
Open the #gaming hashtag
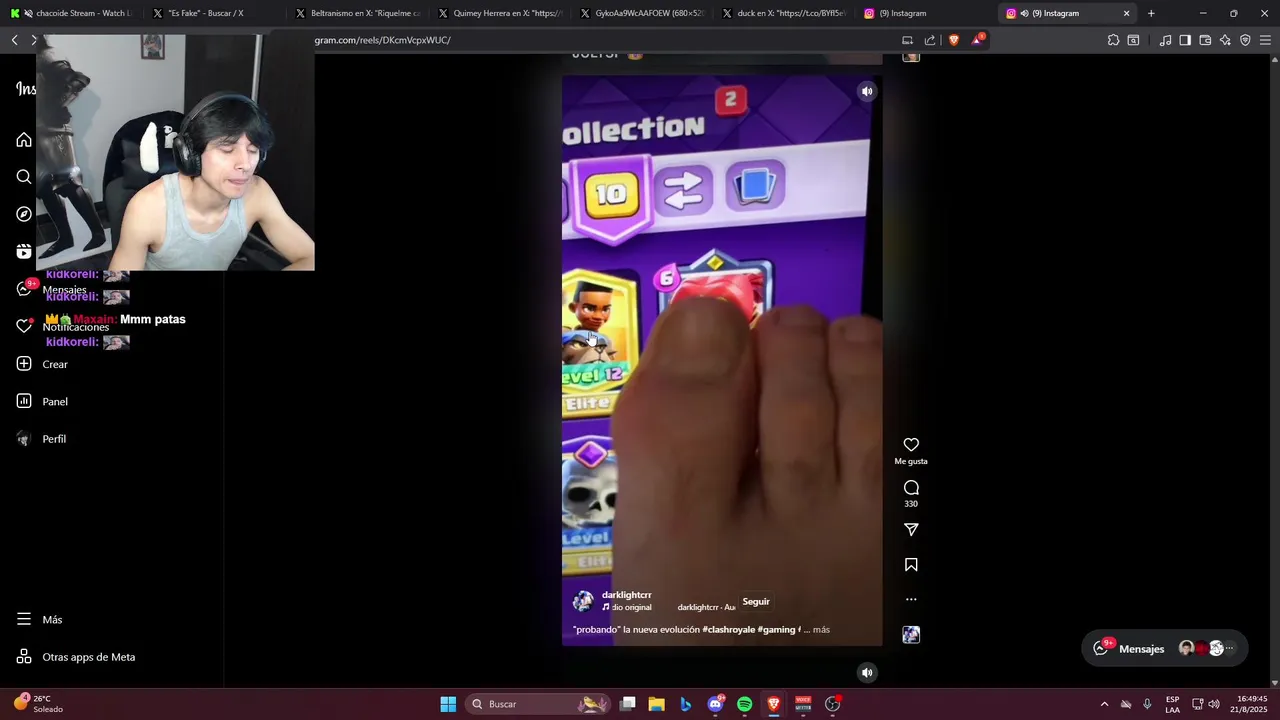(x=777, y=630)
